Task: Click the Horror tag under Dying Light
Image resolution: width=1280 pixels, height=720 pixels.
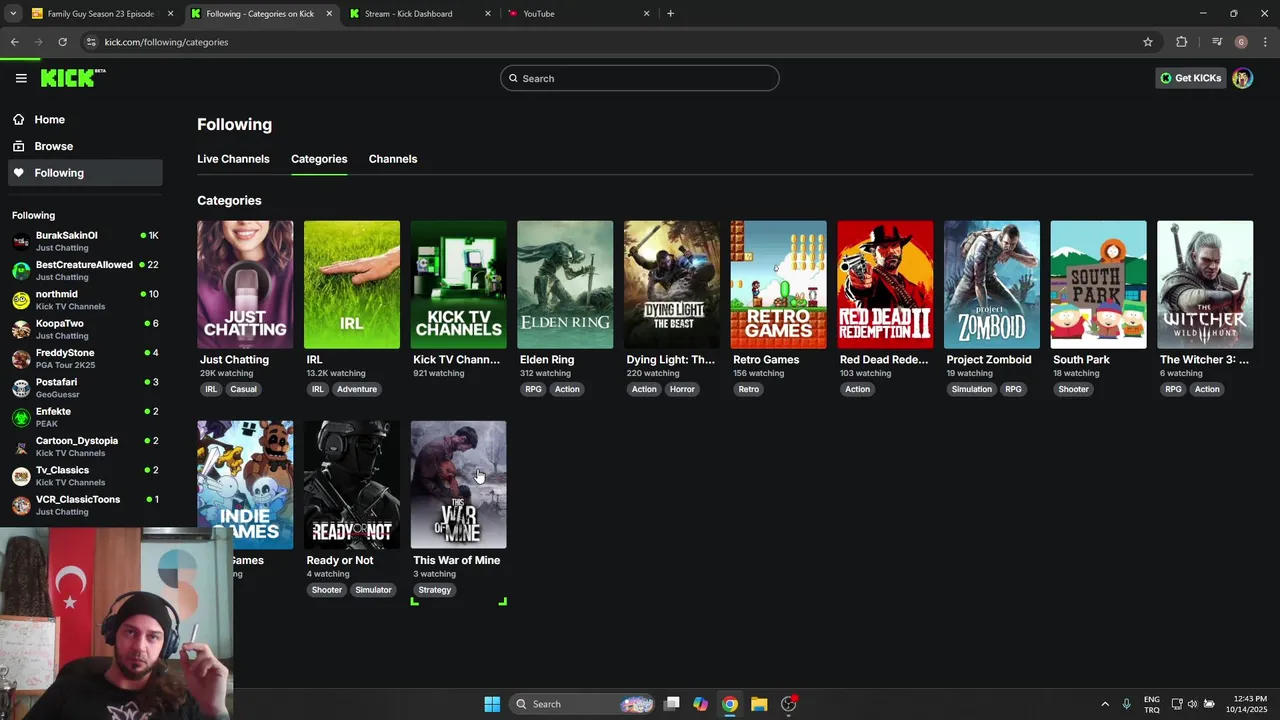Action: tap(682, 389)
